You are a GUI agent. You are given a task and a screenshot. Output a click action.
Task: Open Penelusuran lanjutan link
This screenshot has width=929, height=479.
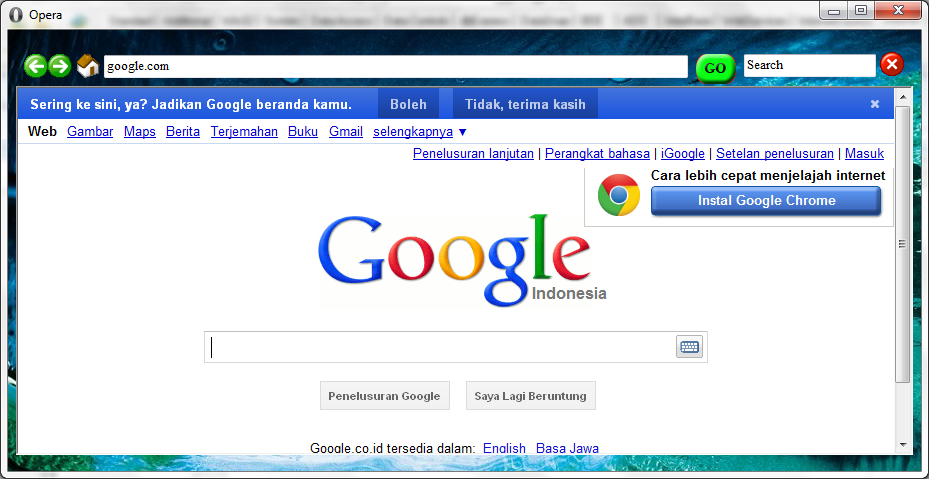[473, 154]
